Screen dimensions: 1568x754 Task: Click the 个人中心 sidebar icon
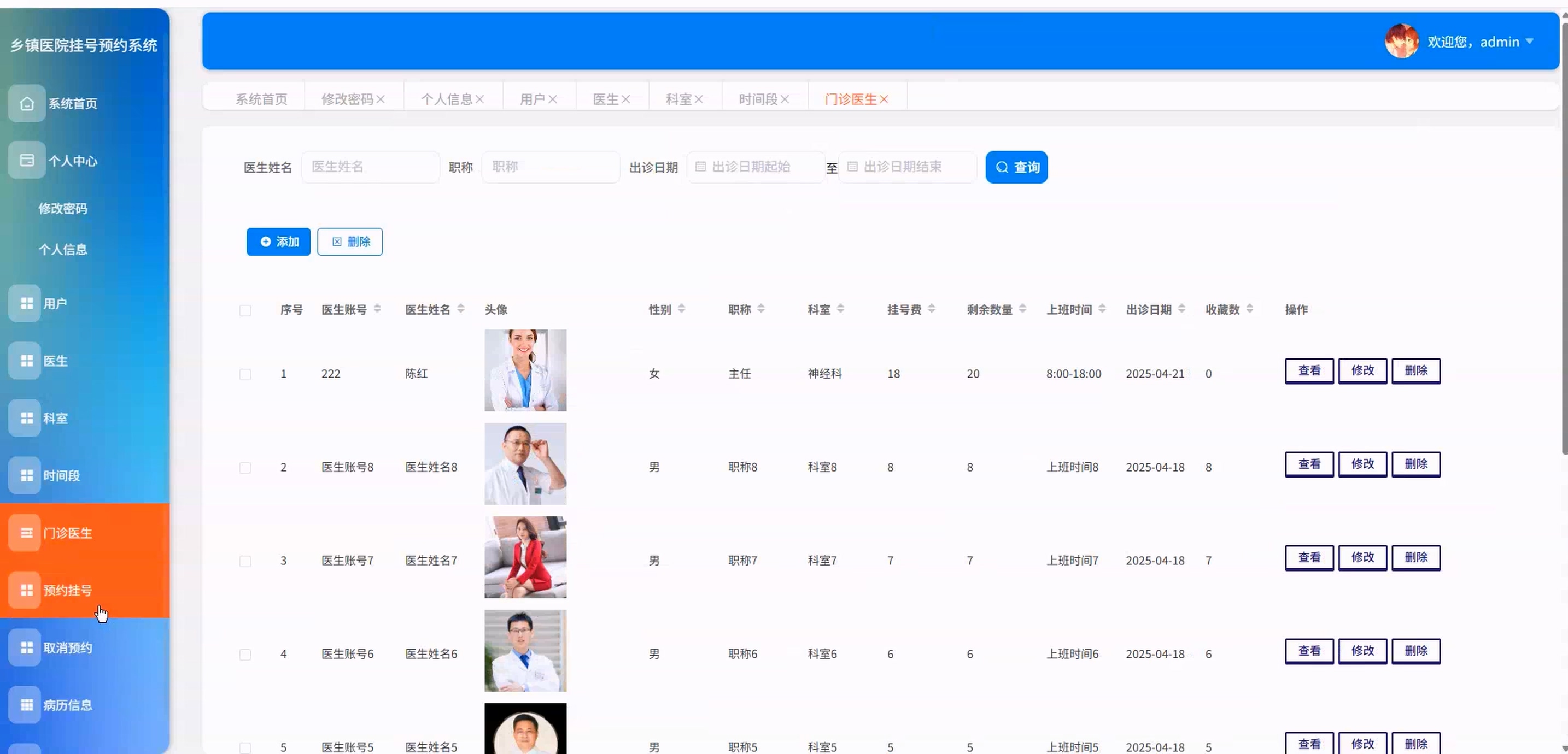(26, 160)
